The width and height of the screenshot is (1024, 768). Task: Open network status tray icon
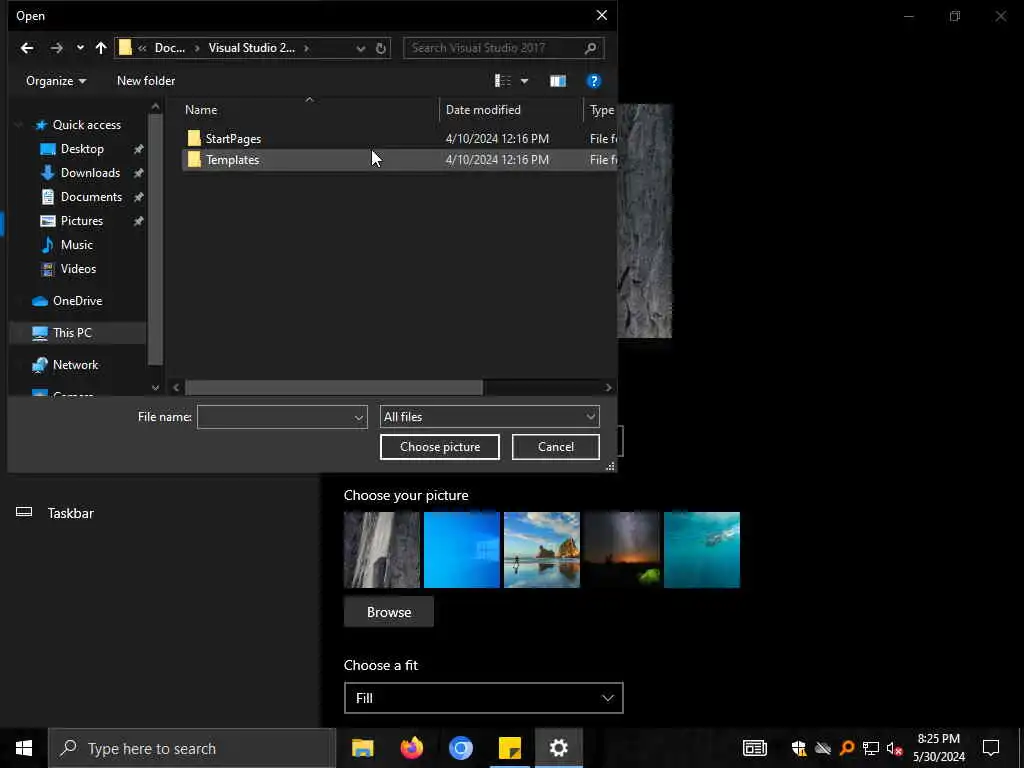click(870, 748)
